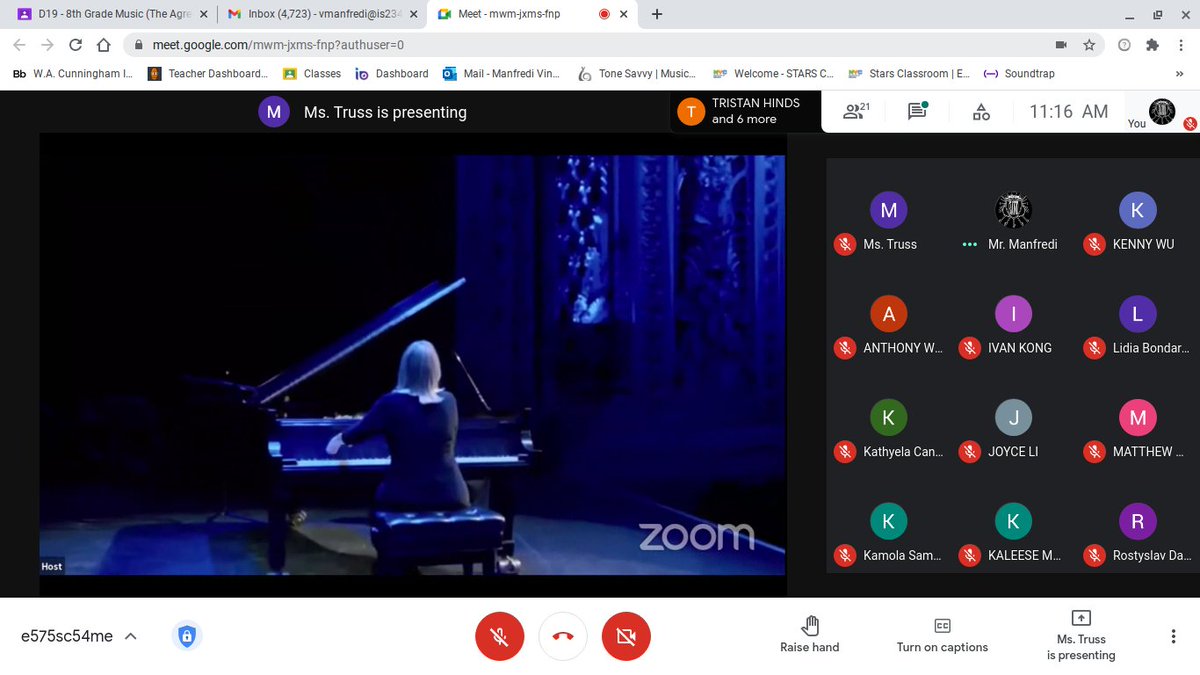Close the Gmail Inbox tab
The width and height of the screenshot is (1200, 675).
tap(414, 14)
